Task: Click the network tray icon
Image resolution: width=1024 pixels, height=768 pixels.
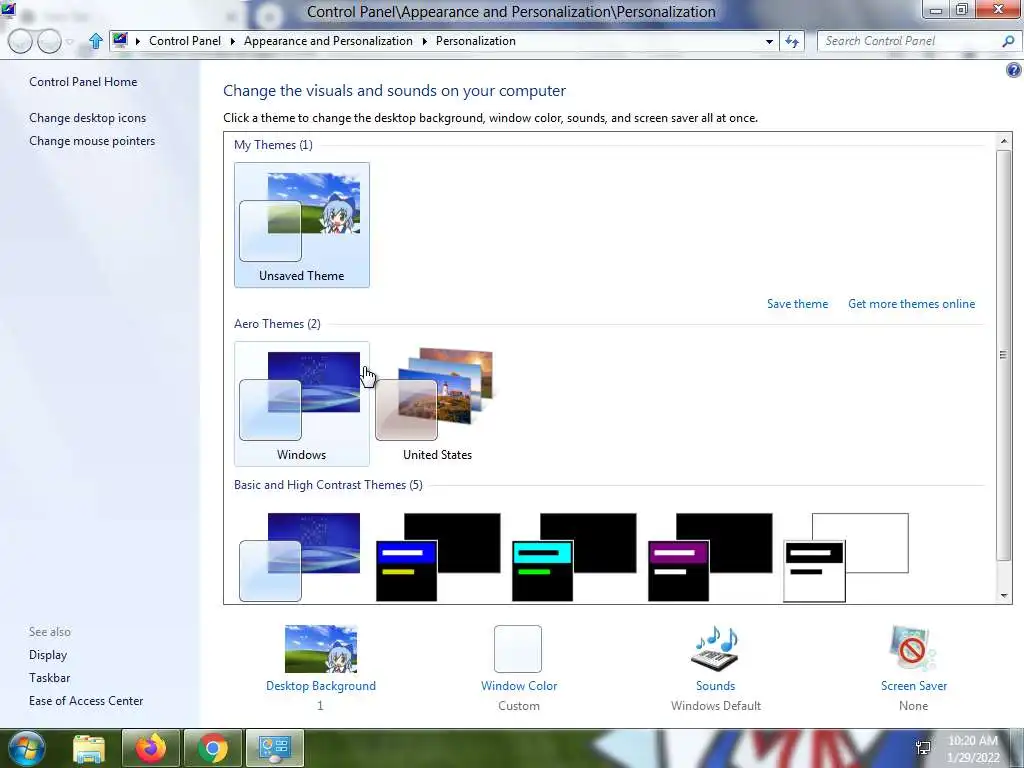Action: (923, 747)
